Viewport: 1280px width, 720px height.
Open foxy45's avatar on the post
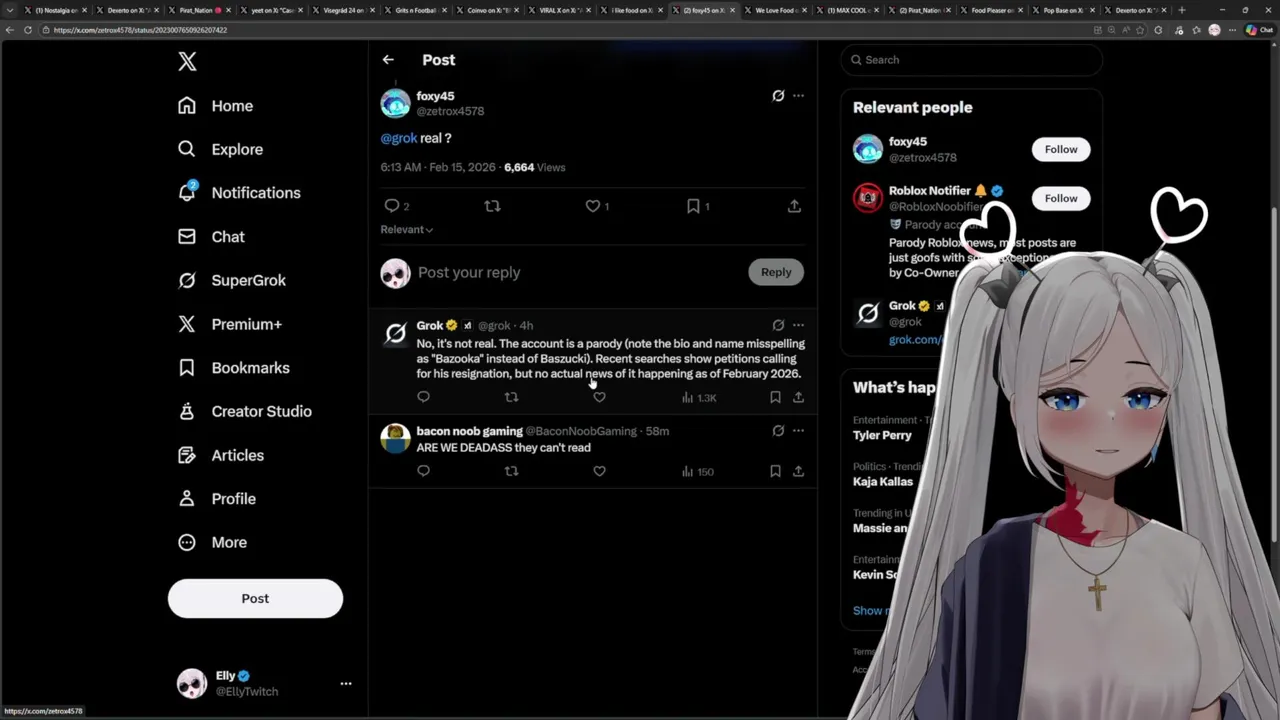pyautogui.click(x=395, y=103)
